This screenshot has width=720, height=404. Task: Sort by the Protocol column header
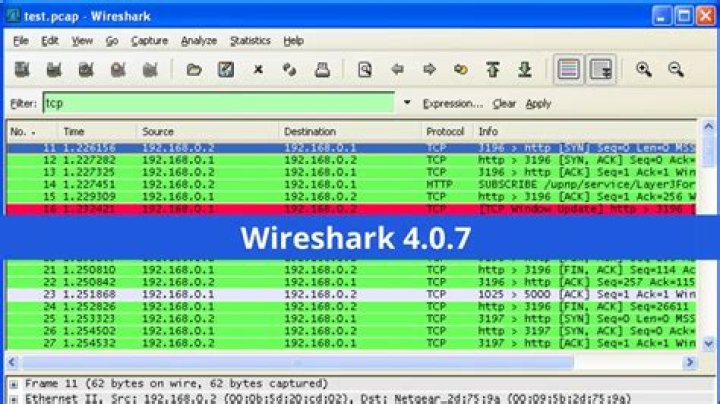pyautogui.click(x=447, y=132)
